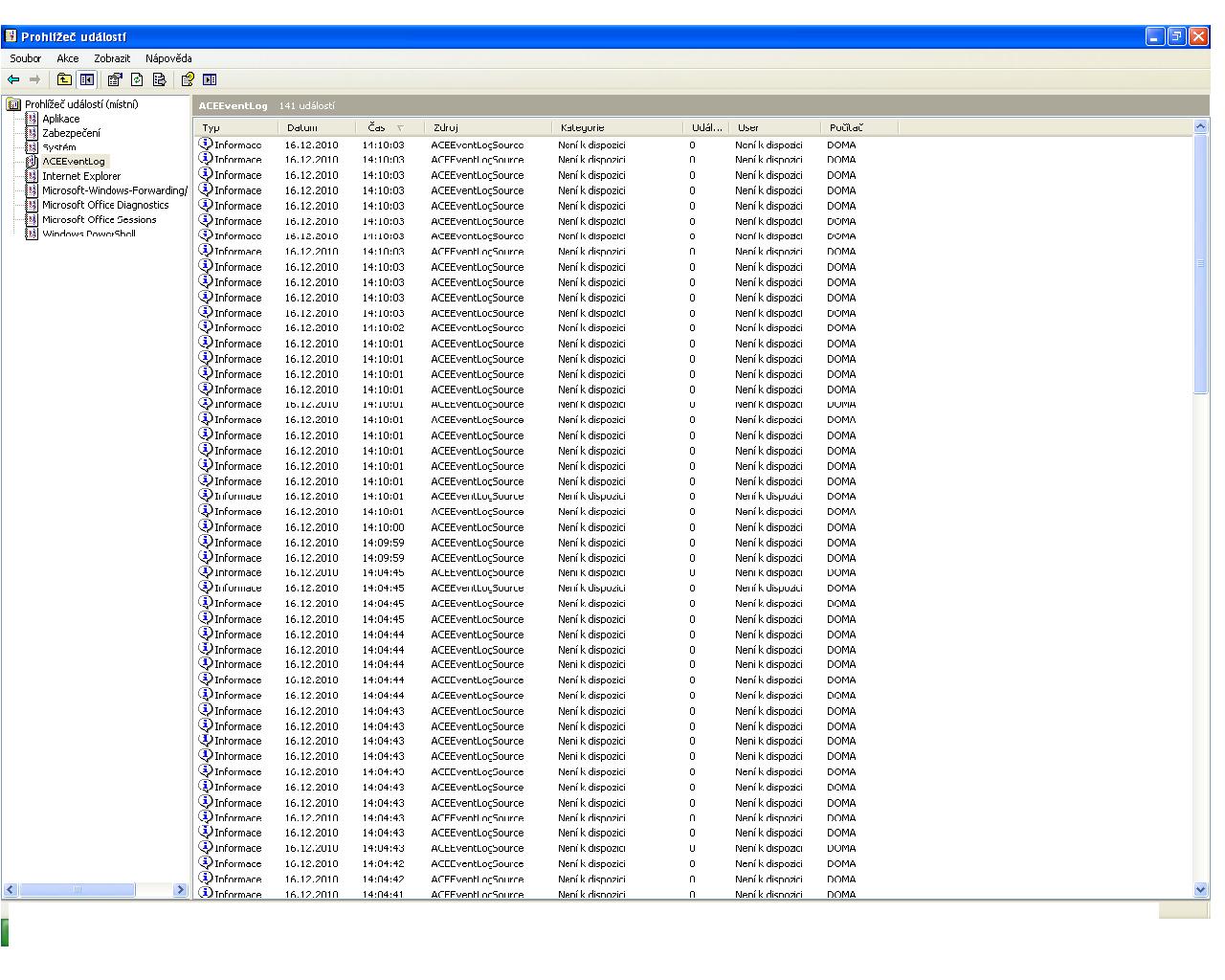
Task: Click sort arrow in Čas header
Action: [400, 128]
